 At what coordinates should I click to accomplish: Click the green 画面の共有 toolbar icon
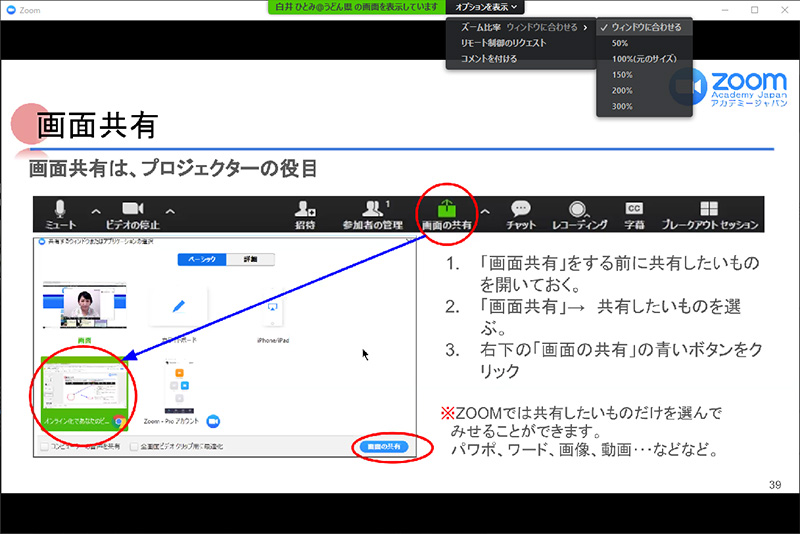click(x=446, y=209)
